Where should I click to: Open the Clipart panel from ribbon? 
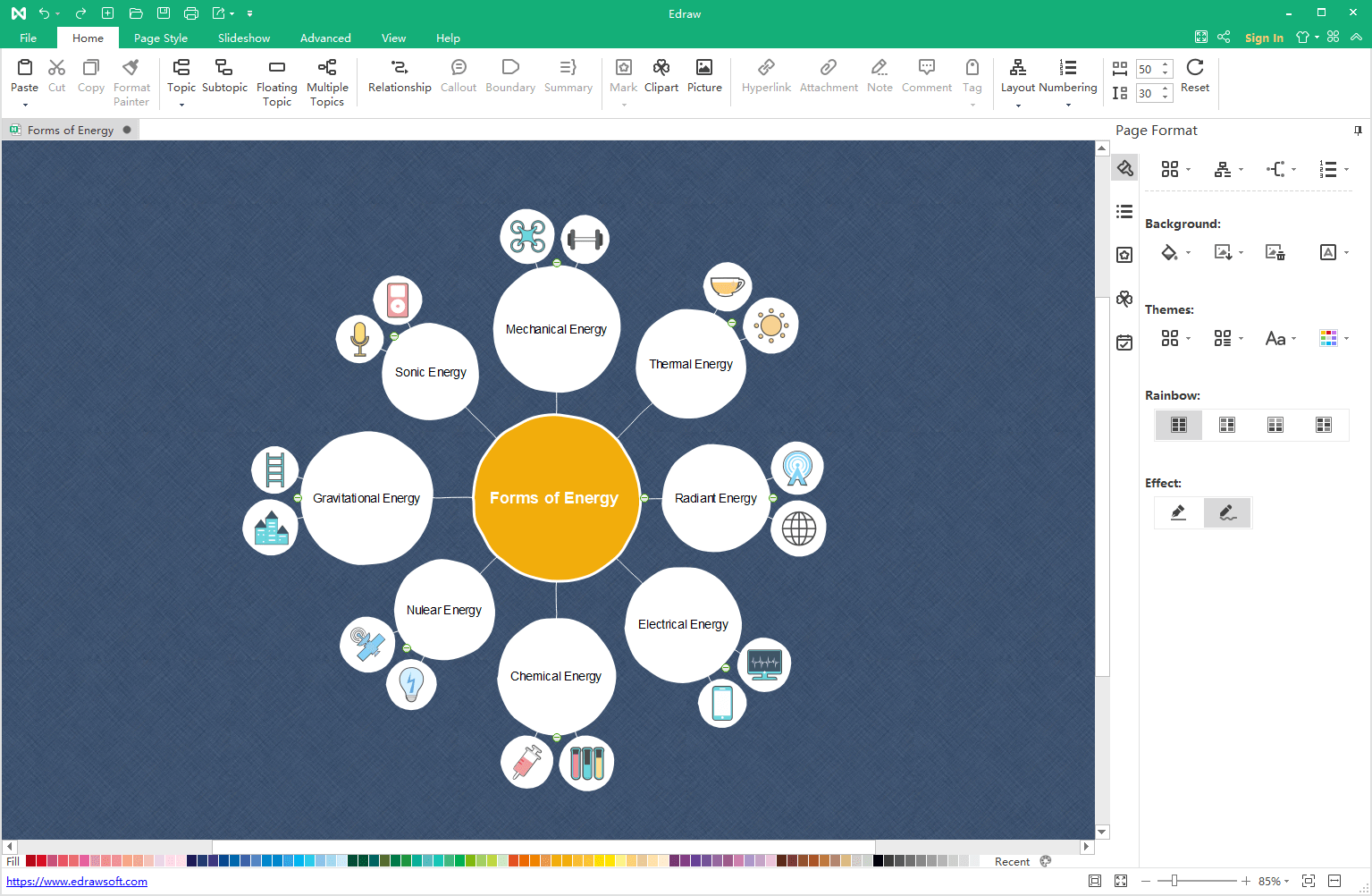tap(661, 68)
